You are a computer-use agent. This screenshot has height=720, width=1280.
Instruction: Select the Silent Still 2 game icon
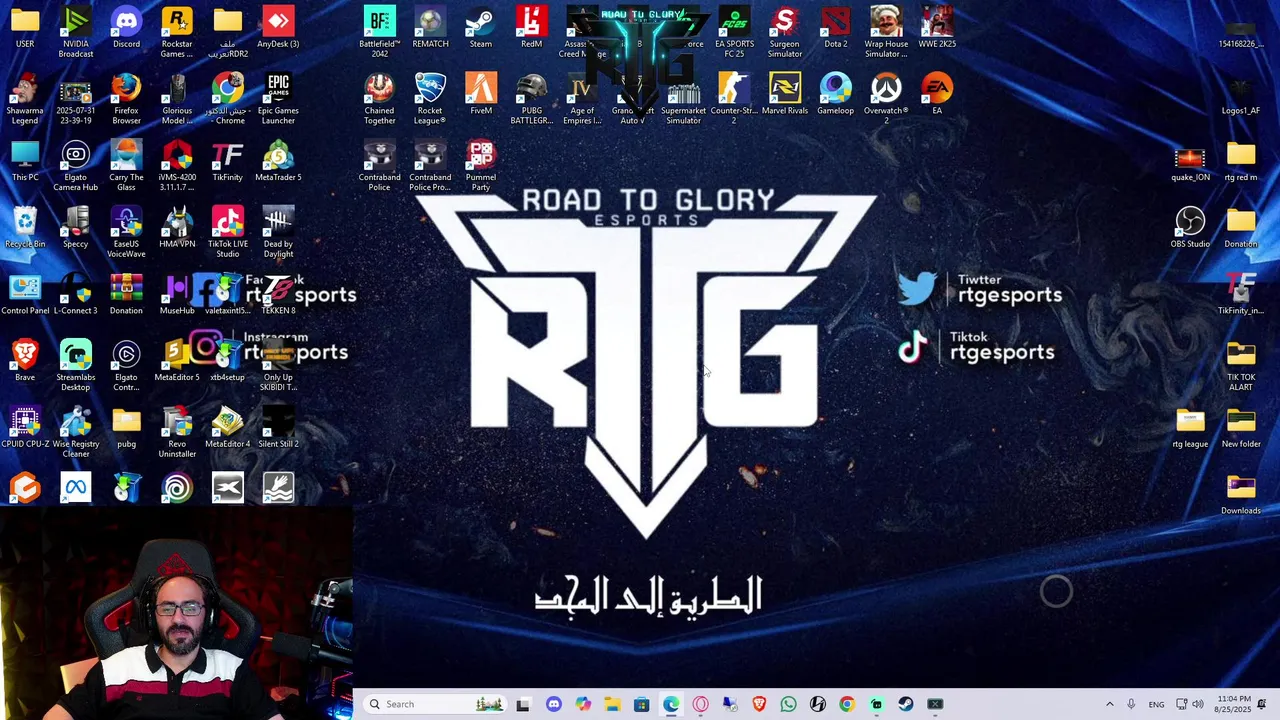tap(278, 428)
